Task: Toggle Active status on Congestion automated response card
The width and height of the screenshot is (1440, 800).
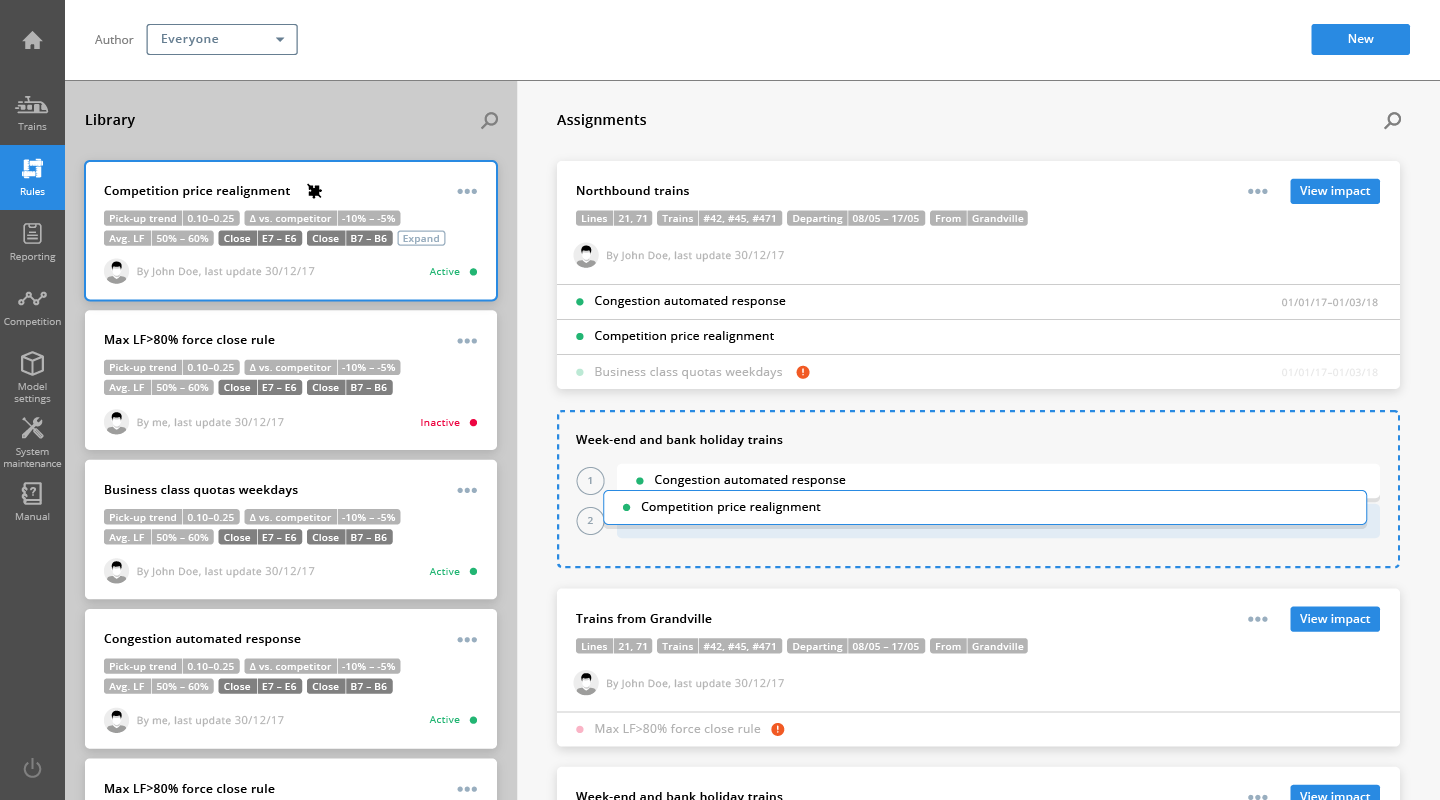Action: [453, 720]
